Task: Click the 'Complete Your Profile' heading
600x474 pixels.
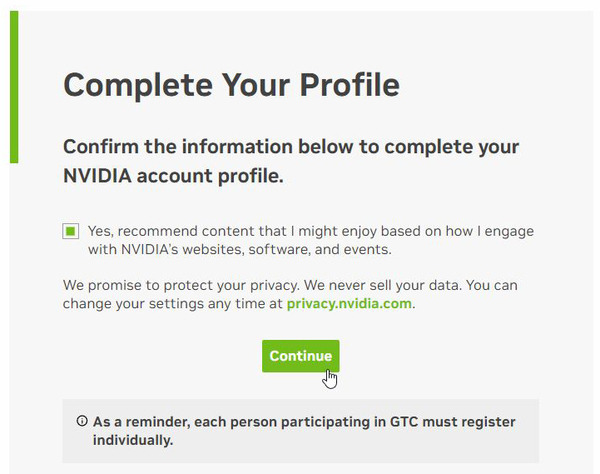Action: [231, 84]
